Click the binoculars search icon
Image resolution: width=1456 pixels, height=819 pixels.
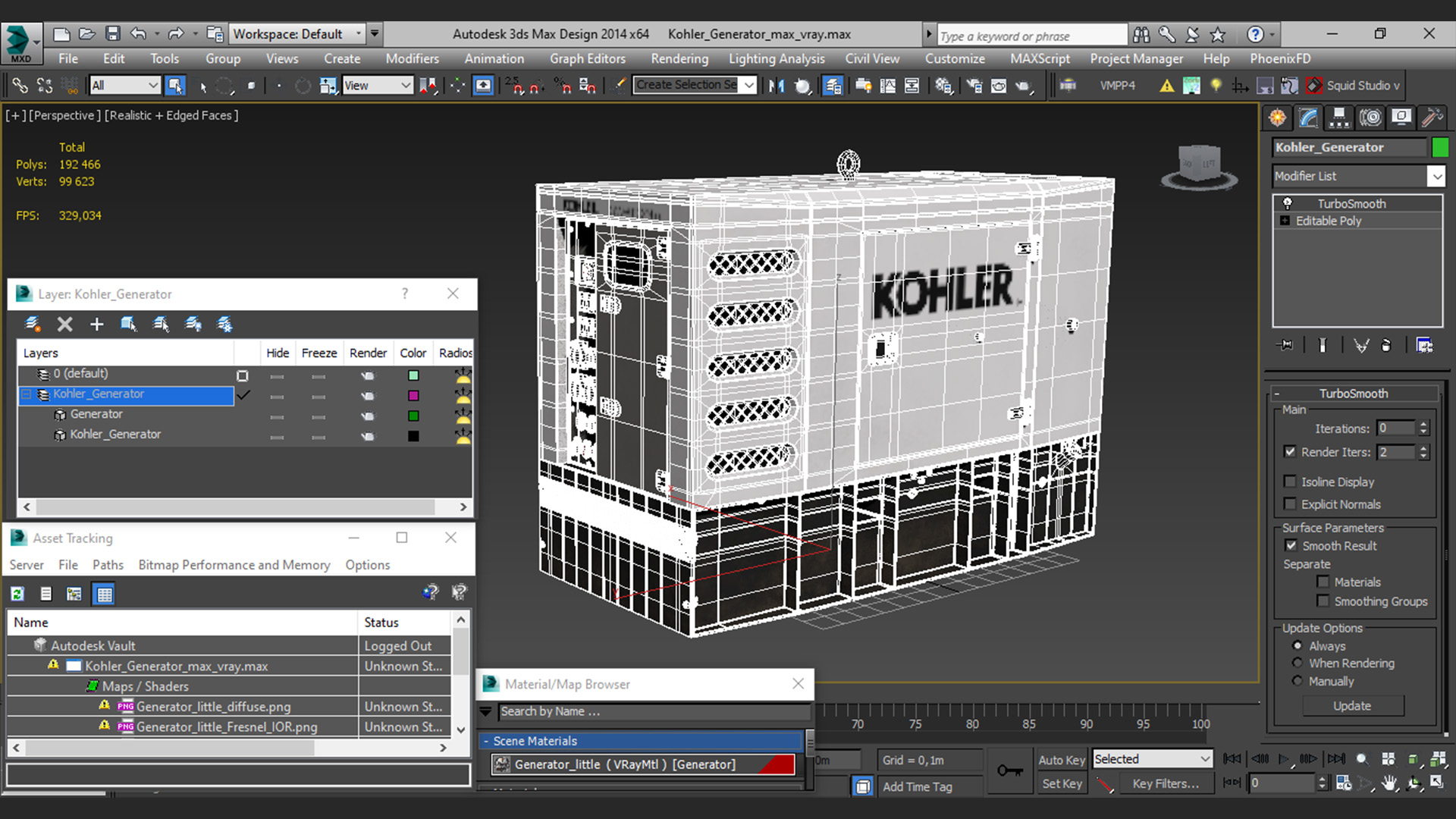pyautogui.click(x=1141, y=34)
